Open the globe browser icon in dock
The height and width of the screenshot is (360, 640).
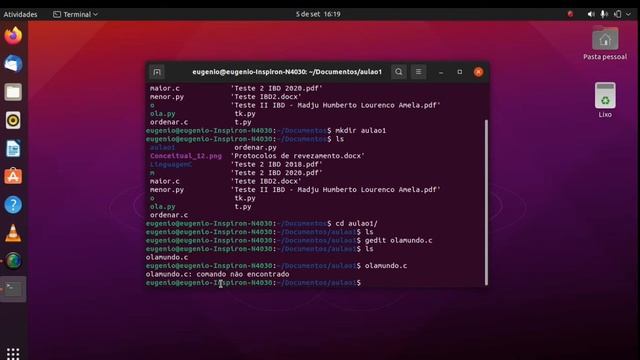click(13, 261)
